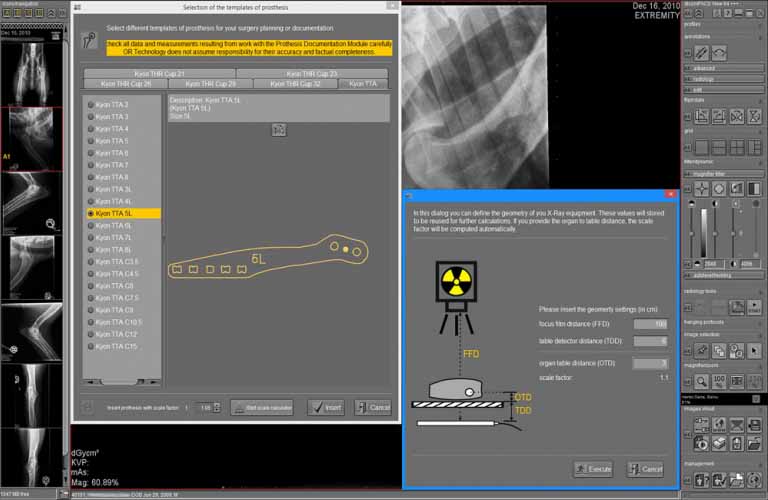
Task: Click Execute in the X-ray geometry dialog
Action: 593,469
